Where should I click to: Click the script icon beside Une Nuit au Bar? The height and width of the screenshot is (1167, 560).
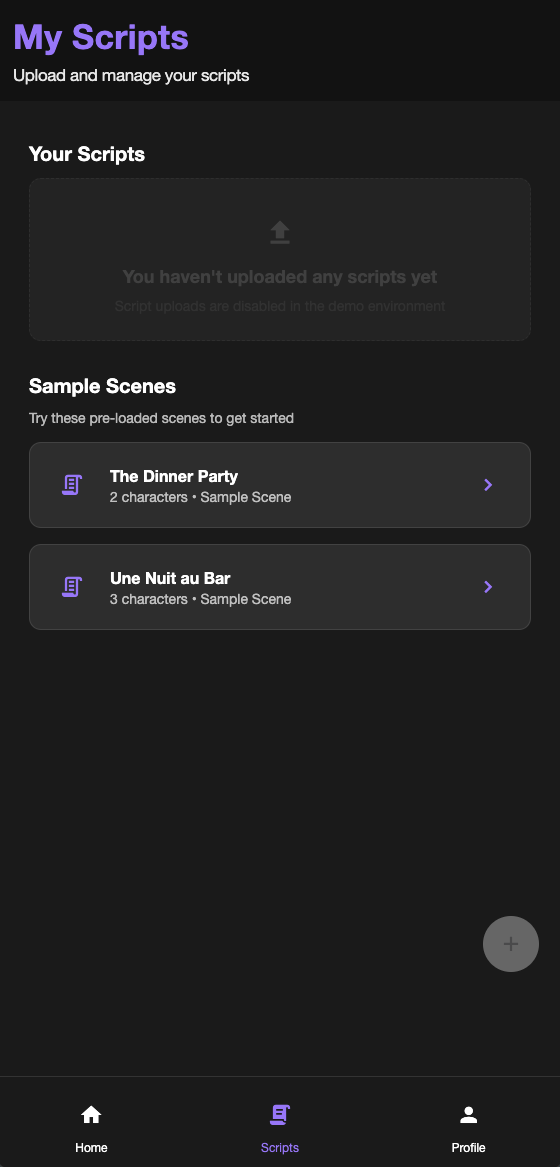point(71,587)
